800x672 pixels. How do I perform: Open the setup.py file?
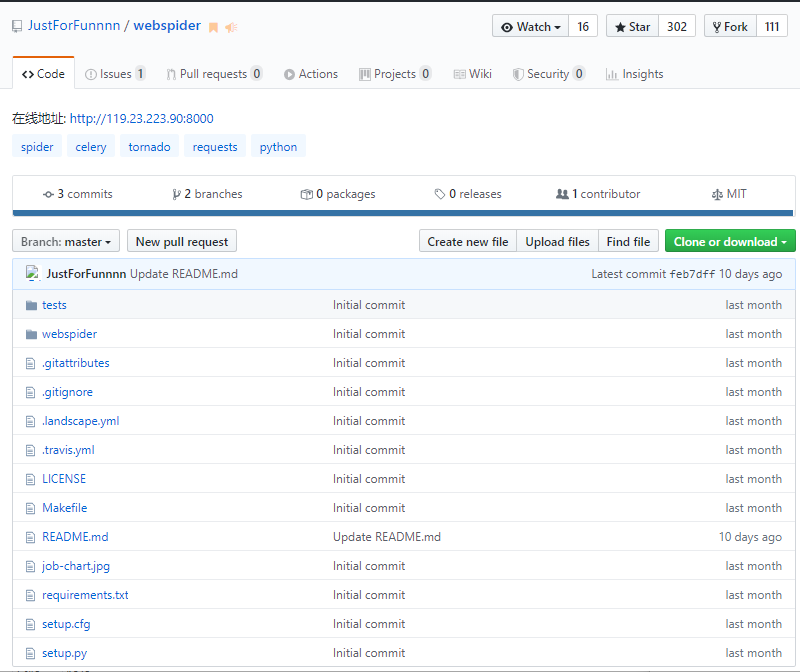click(64, 653)
